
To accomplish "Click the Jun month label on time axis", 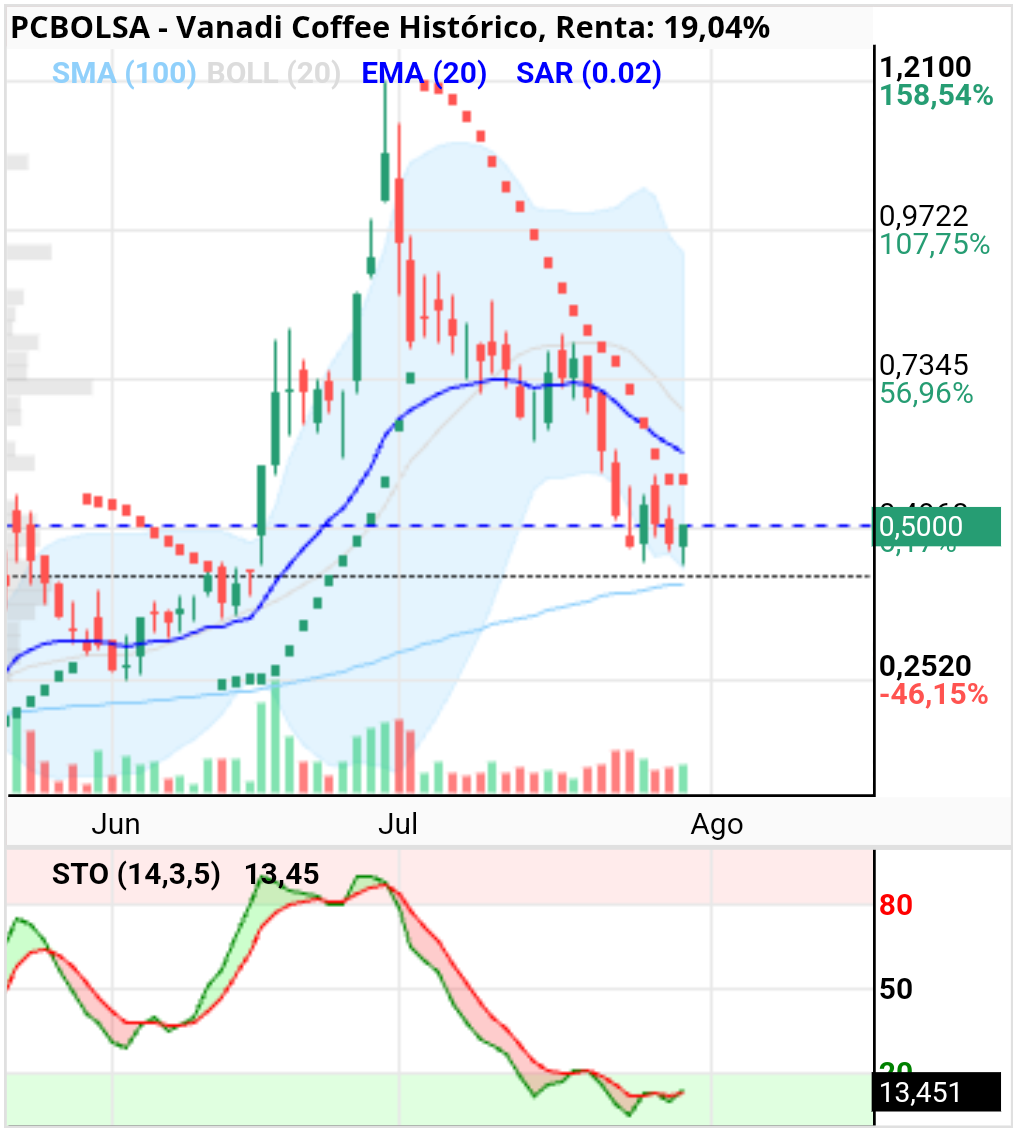I will pyautogui.click(x=115, y=824).
